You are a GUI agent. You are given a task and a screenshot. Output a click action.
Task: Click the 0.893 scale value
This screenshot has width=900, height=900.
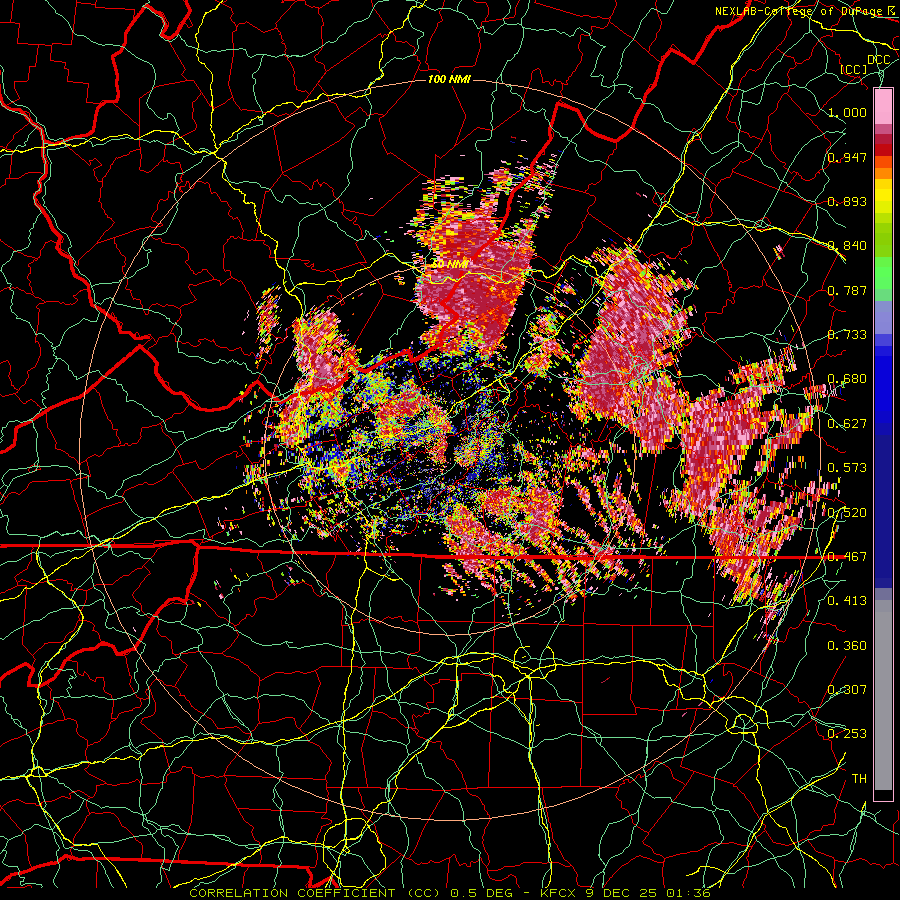tap(847, 201)
